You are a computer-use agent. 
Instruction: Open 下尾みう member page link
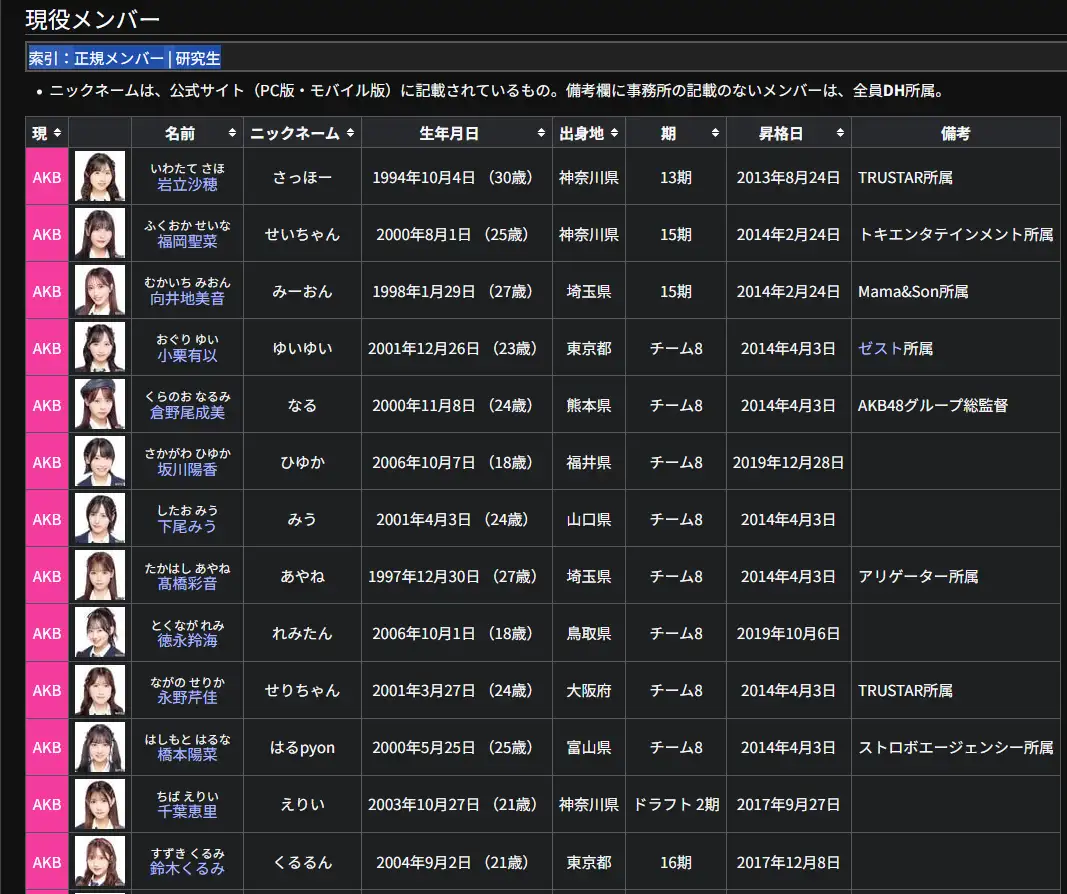(x=187, y=527)
